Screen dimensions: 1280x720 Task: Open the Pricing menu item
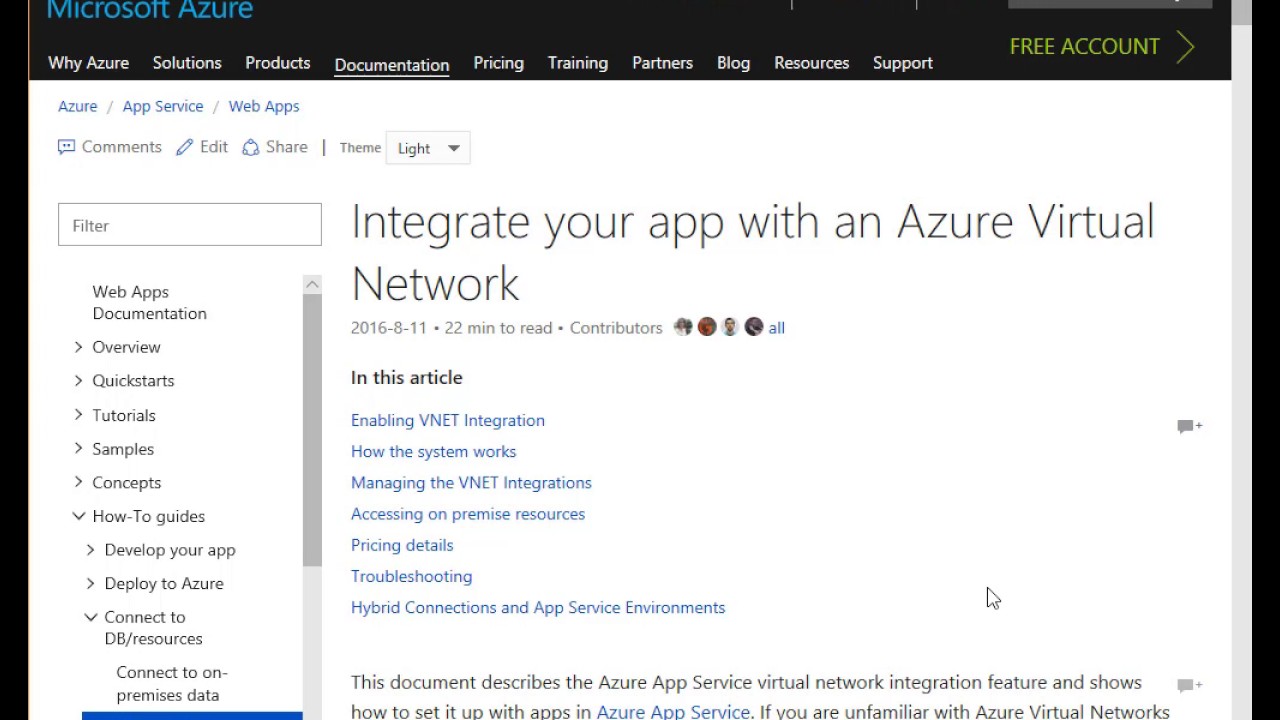[x=498, y=63]
